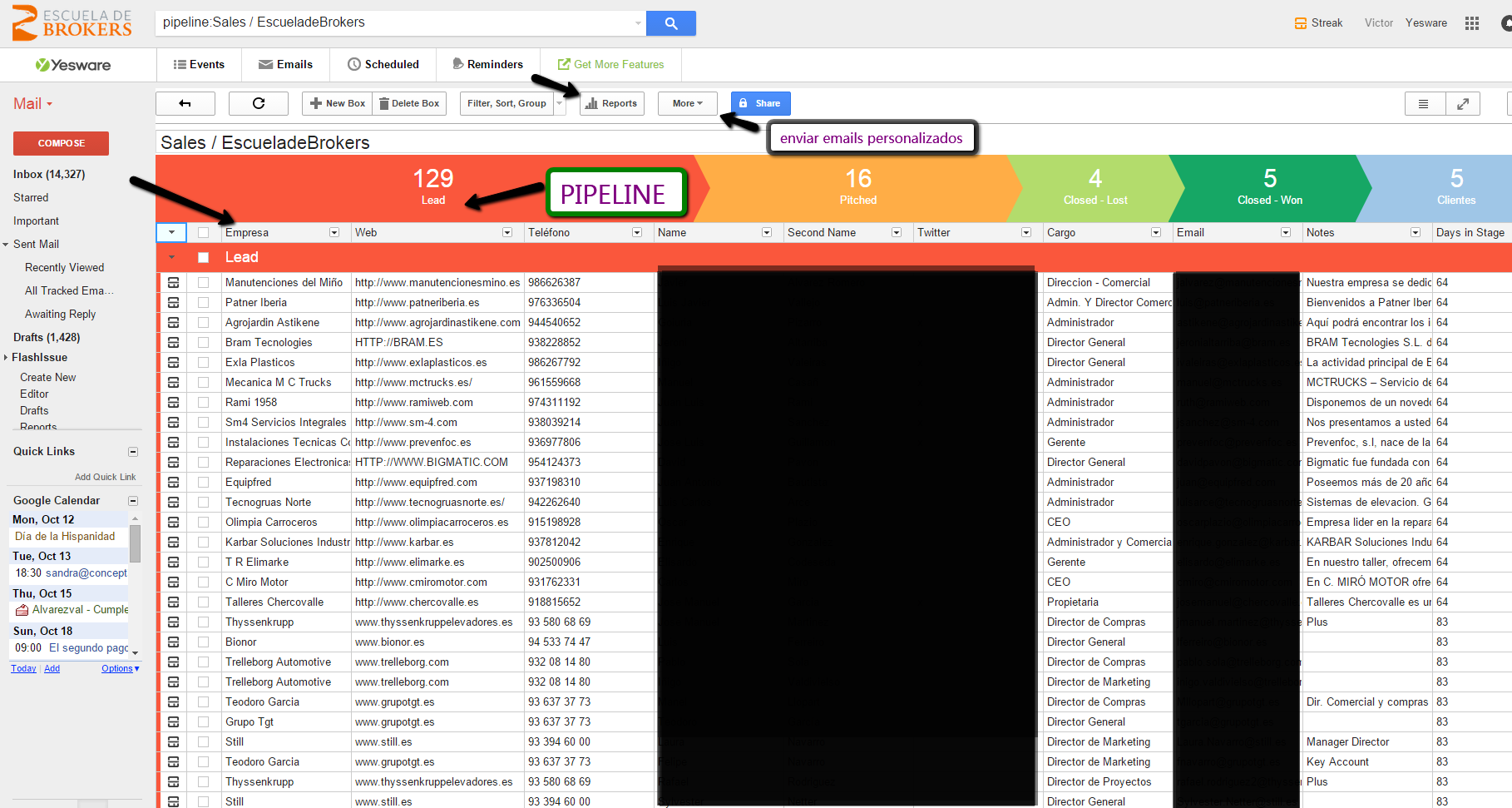This screenshot has height=808, width=1512.
Task: Open box icon for Patner Iberia row
Action: coord(173,303)
